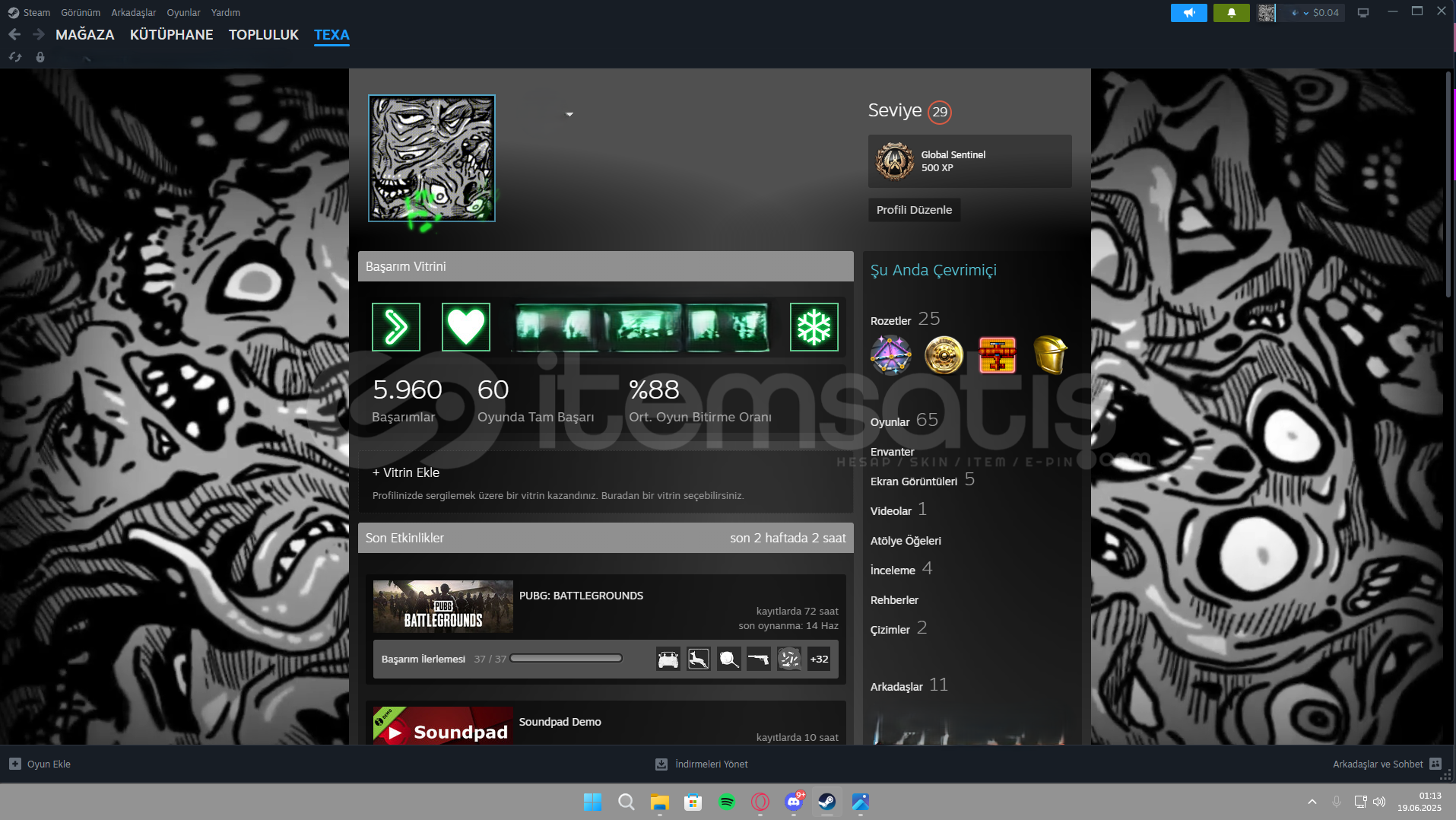The height and width of the screenshot is (820, 1456).
Task: Click + Vitrin Ekle
Action: pyautogui.click(x=405, y=472)
